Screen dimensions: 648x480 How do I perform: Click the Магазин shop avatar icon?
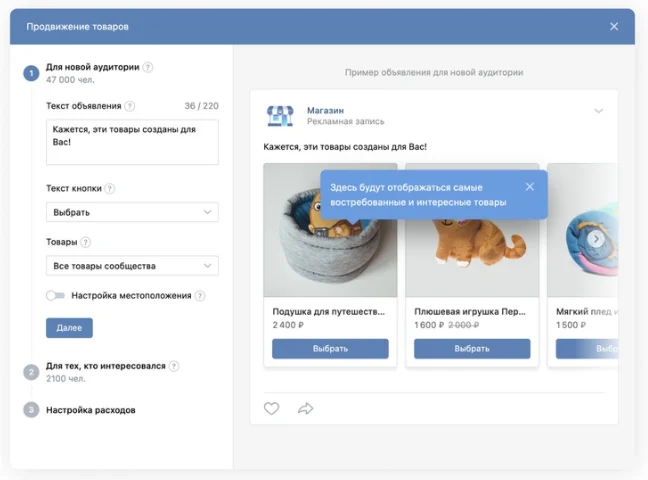280,116
